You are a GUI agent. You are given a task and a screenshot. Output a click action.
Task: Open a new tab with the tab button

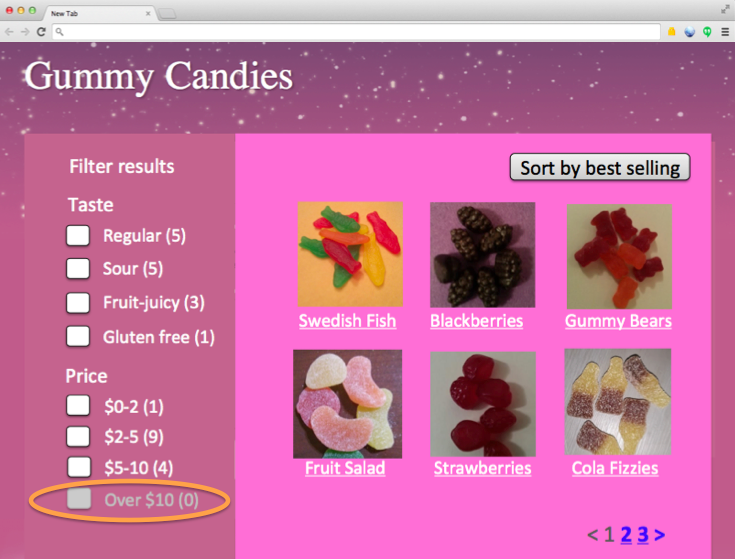[167, 14]
